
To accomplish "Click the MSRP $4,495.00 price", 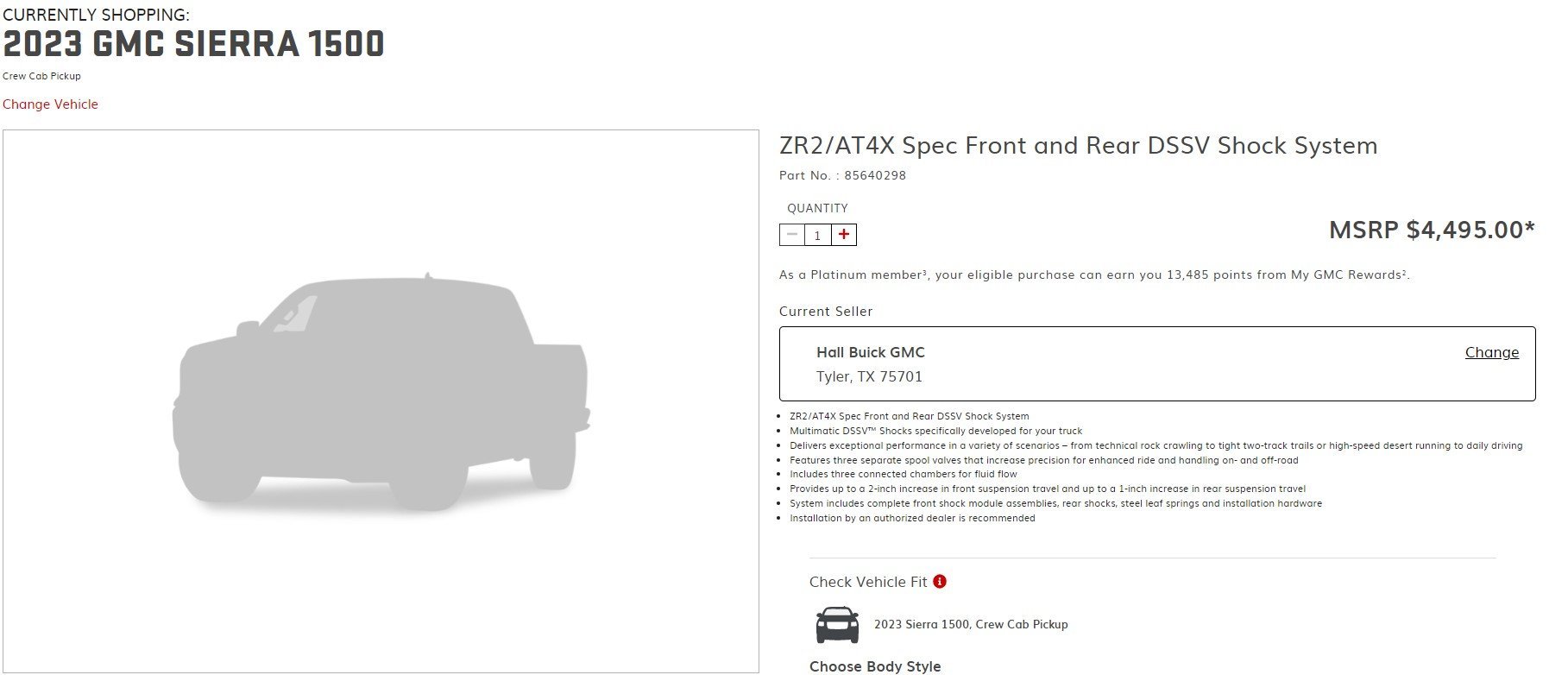I will [x=1432, y=230].
